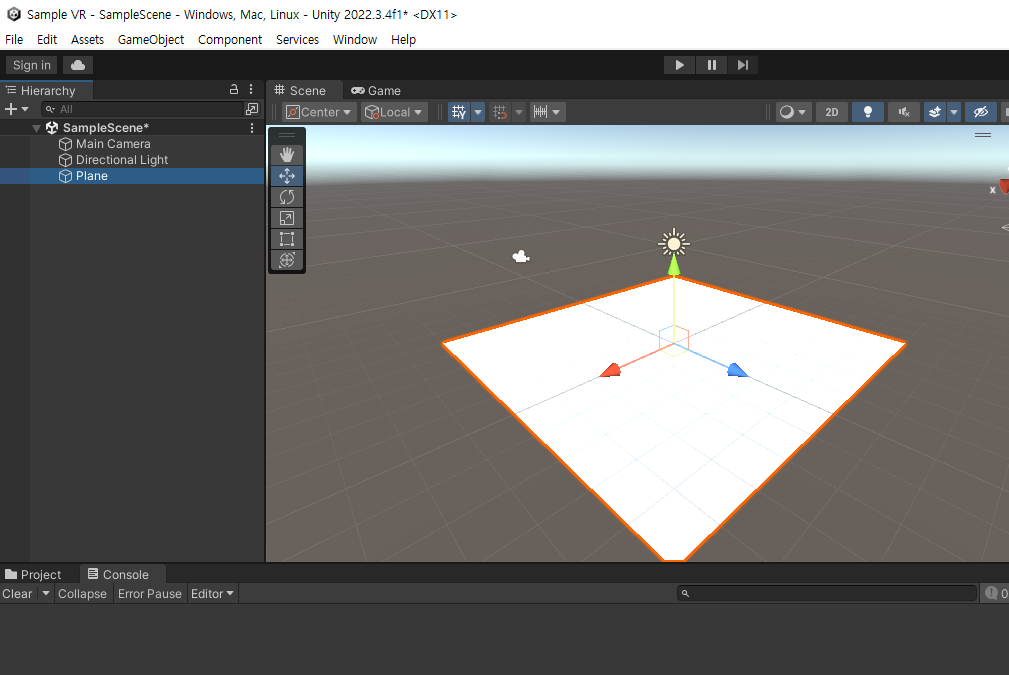Open Local handle rotation dropdown
This screenshot has width=1009, height=675.
tap(394, 112)
